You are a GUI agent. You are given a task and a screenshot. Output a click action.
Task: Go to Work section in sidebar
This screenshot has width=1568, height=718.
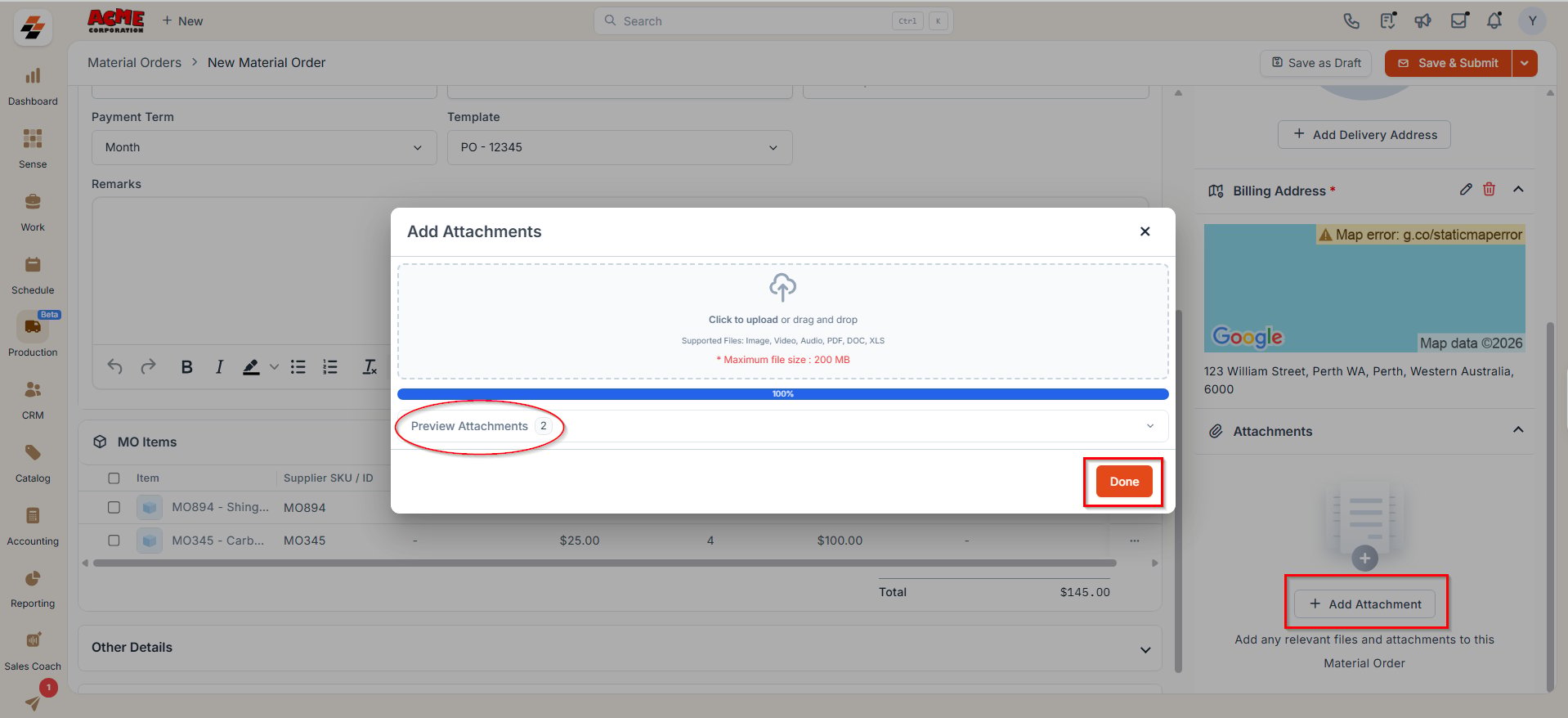(x=33, y=211)
